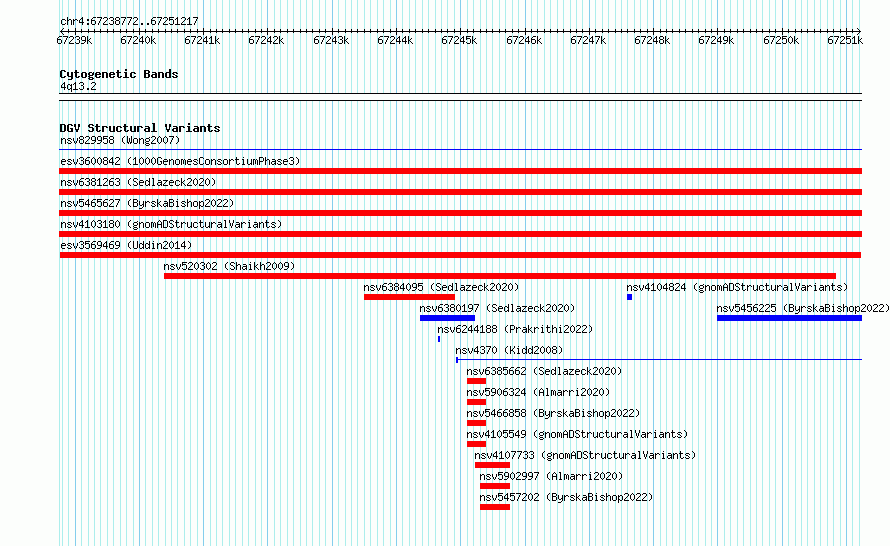Image resolution: width=890 pixels, height=546 pixels.
Task: Click the blue nsv6380197 variant bar
Action: pos(447,318)
